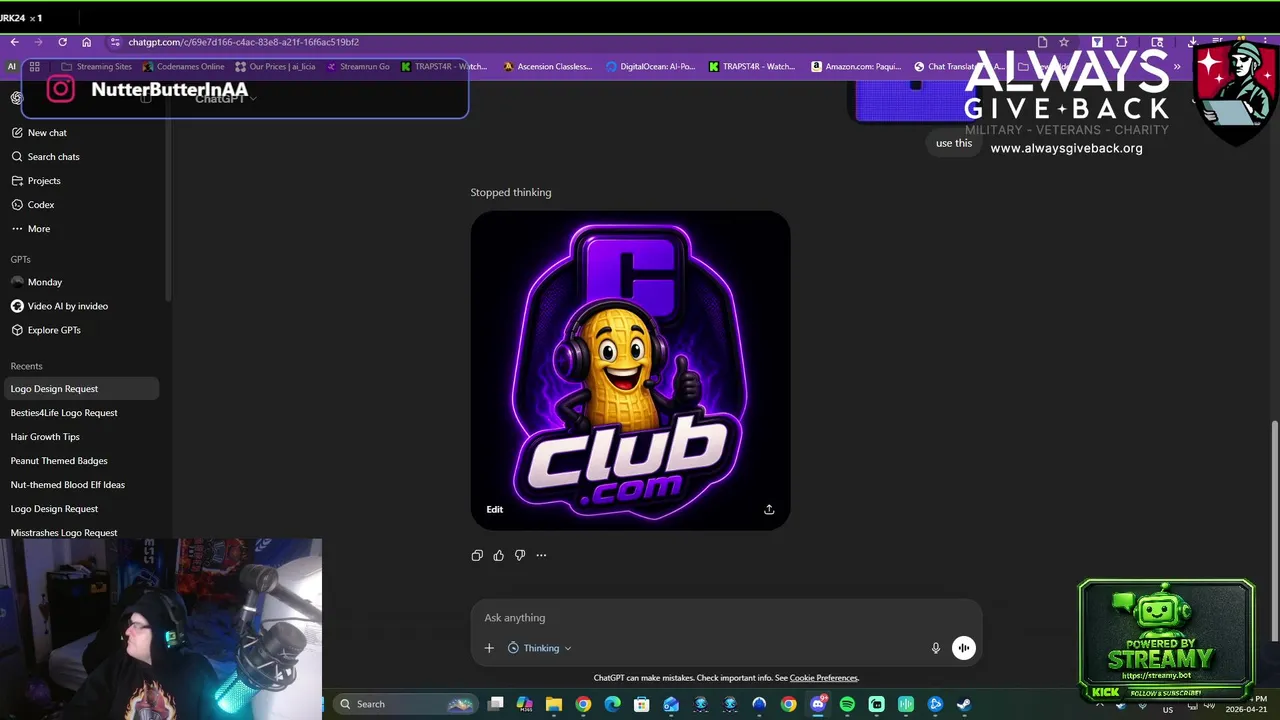Open Microsoft Edge from the taskbar
Viewport: 1280px width, 720px height.
point(612,704)
